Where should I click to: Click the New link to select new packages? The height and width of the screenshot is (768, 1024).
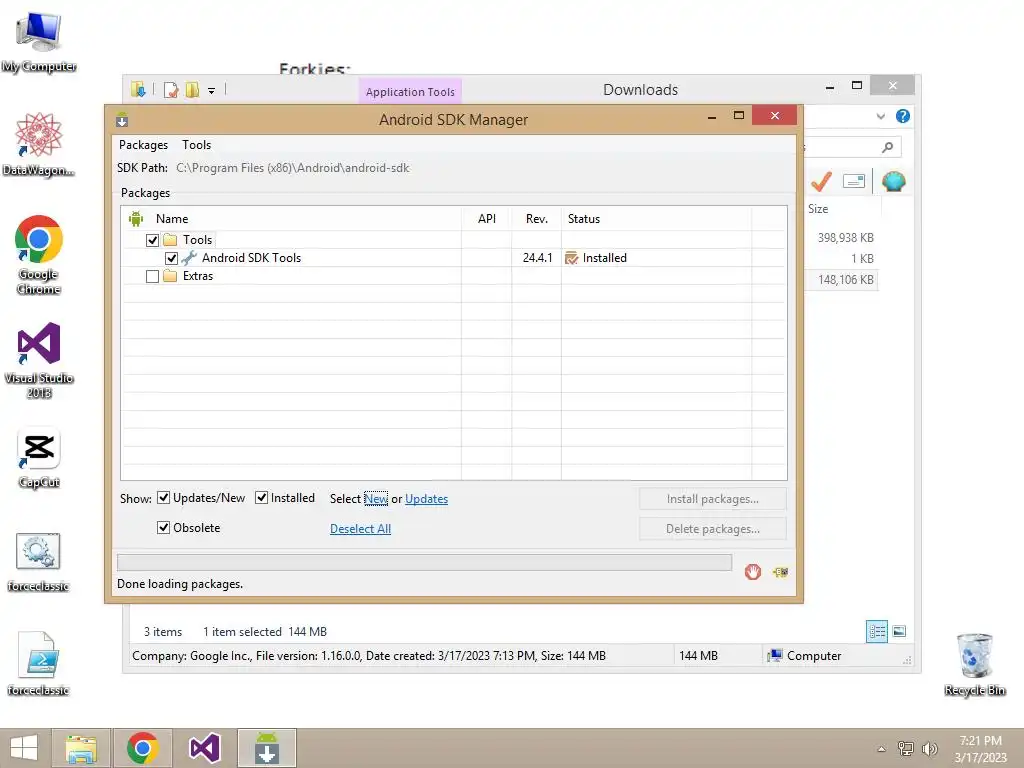pyautogui.click(x=376, y=499)
